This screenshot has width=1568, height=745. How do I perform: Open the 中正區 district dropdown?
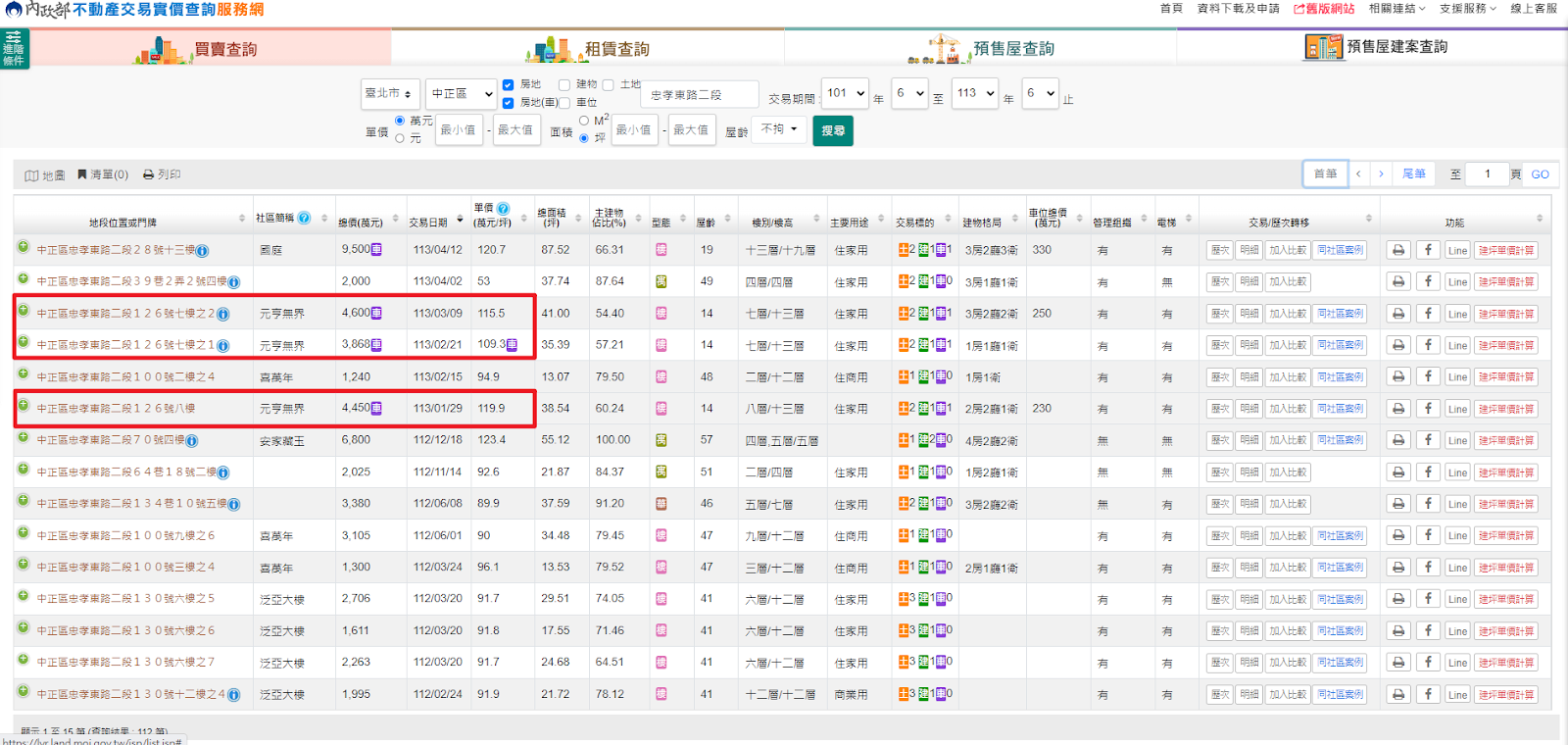[x=462, y=94]
